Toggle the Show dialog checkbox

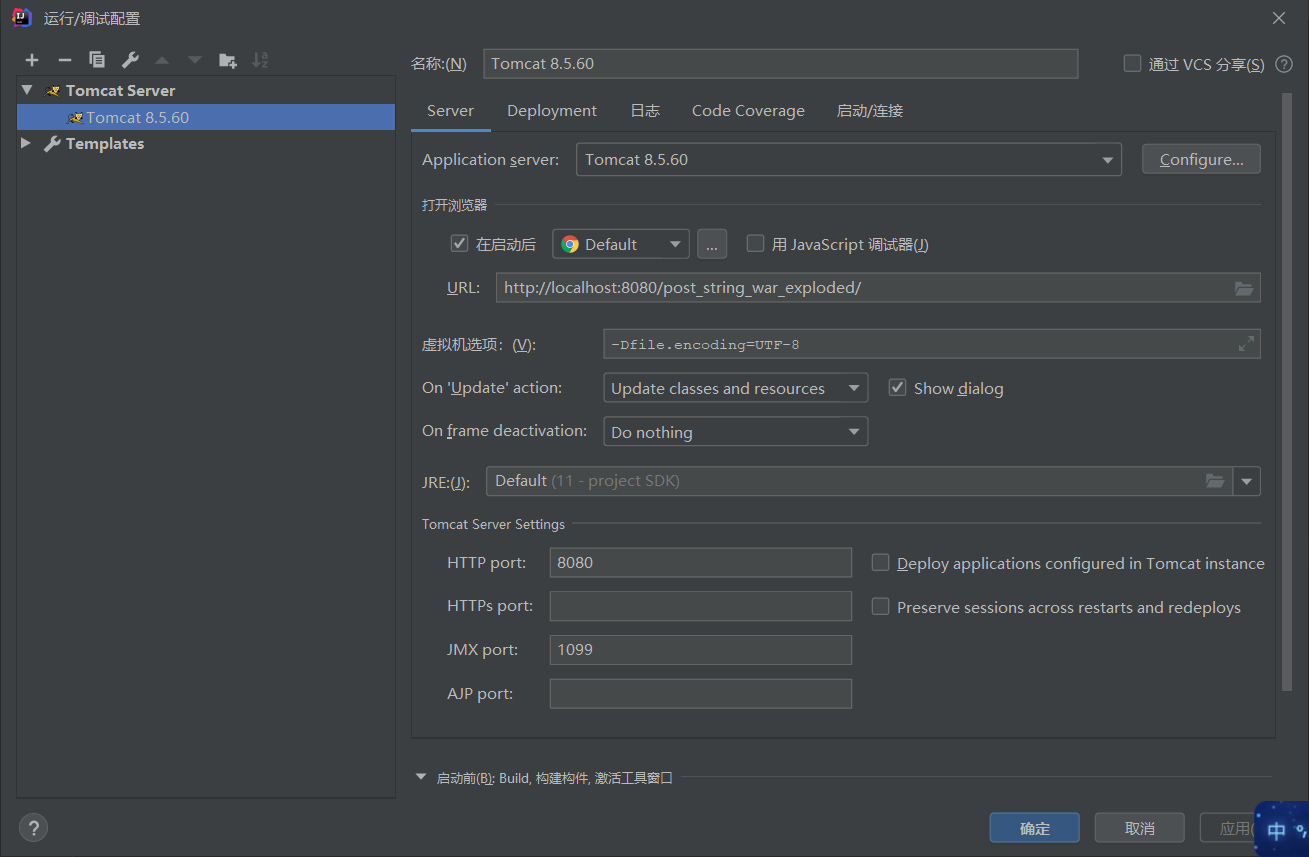897,387
